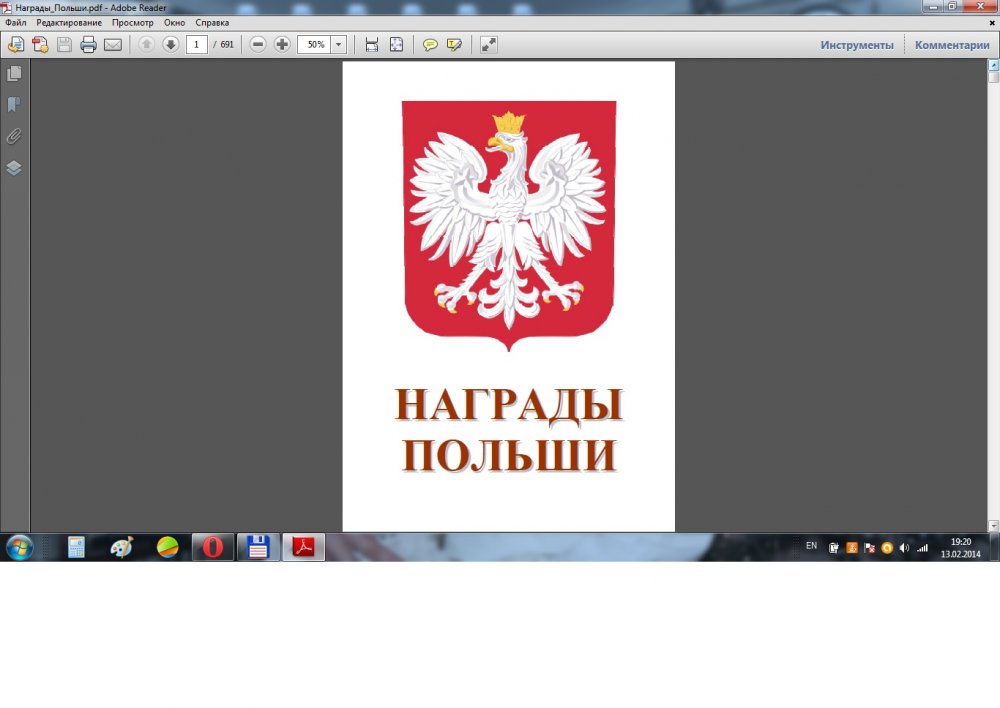Add a sticky note comment
Image resolution: width=1000 pixels, height=708 pixels.
[430, 45]
